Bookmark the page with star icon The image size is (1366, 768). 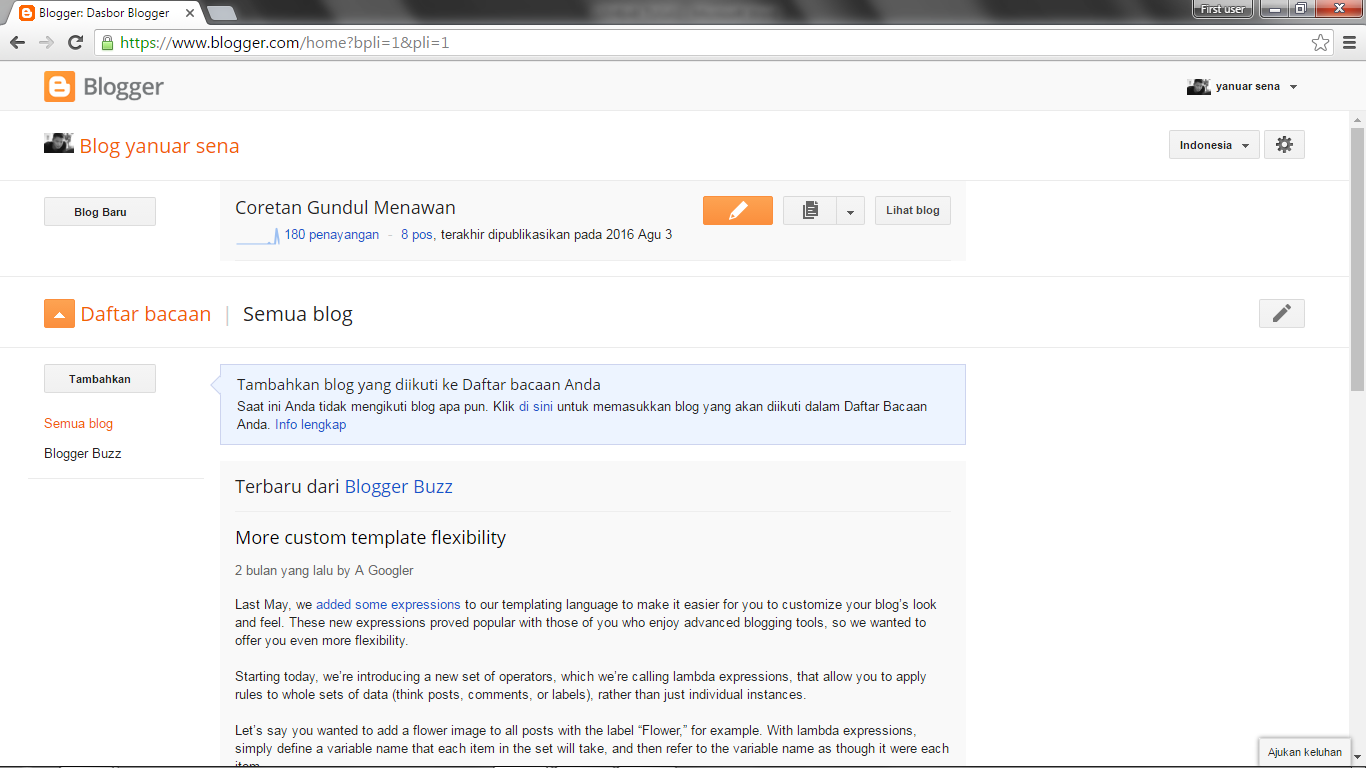tap(1321, 43)
